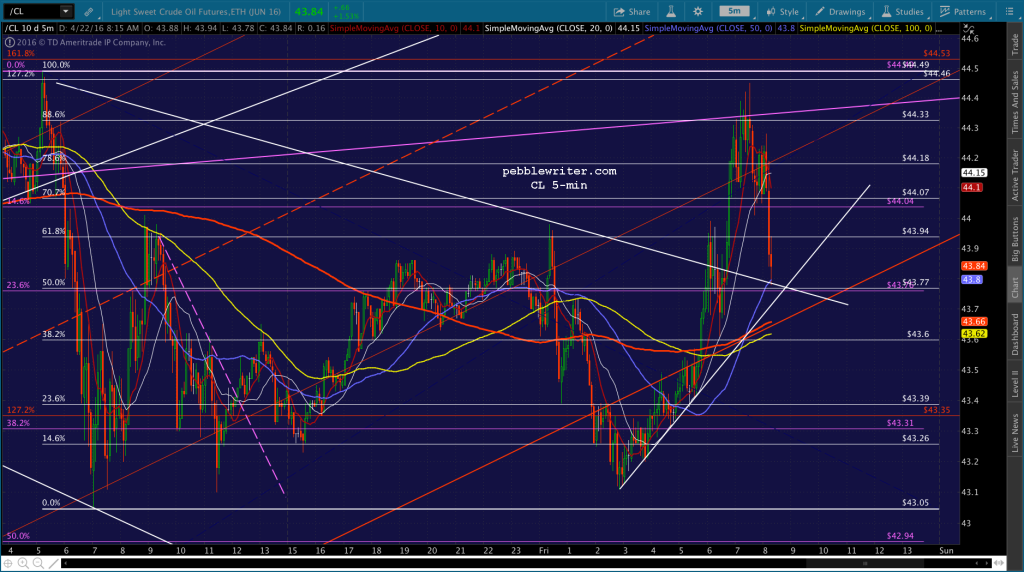Image resolution: width=1024 pixels, height=572 pixels.
Task: Switch to the Trade side tab
Action: coord(1015,44)
